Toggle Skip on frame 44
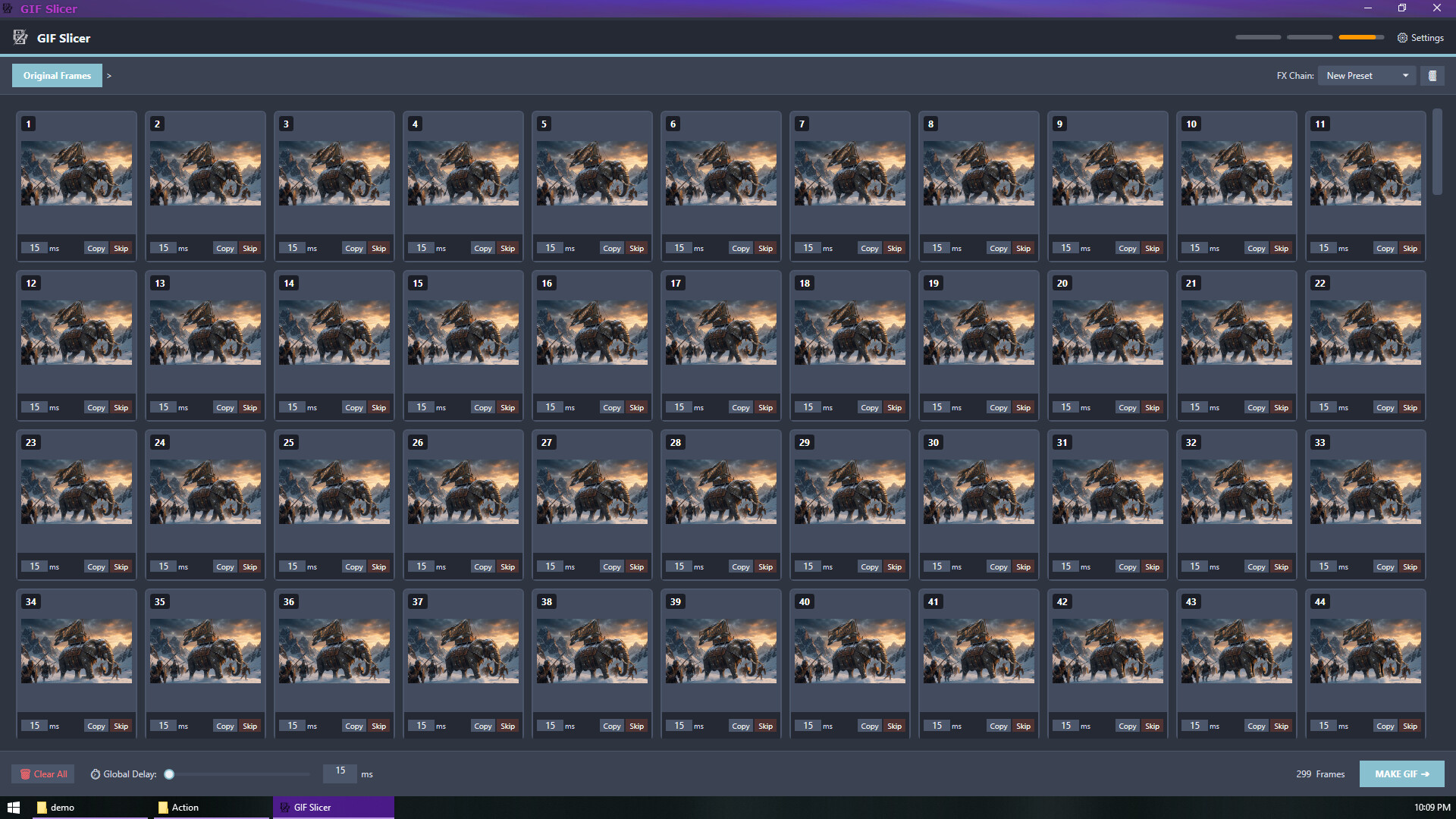 (1410, 726)
